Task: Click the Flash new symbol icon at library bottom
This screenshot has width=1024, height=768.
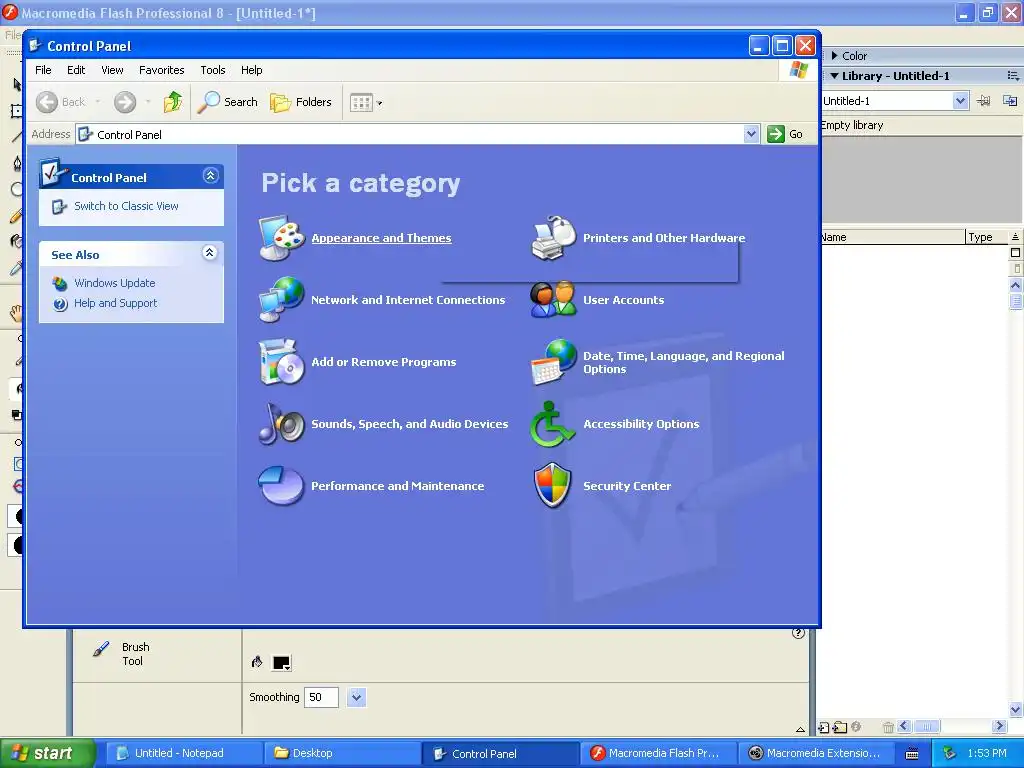Action: pyautogui.click(x=824, y=727)
